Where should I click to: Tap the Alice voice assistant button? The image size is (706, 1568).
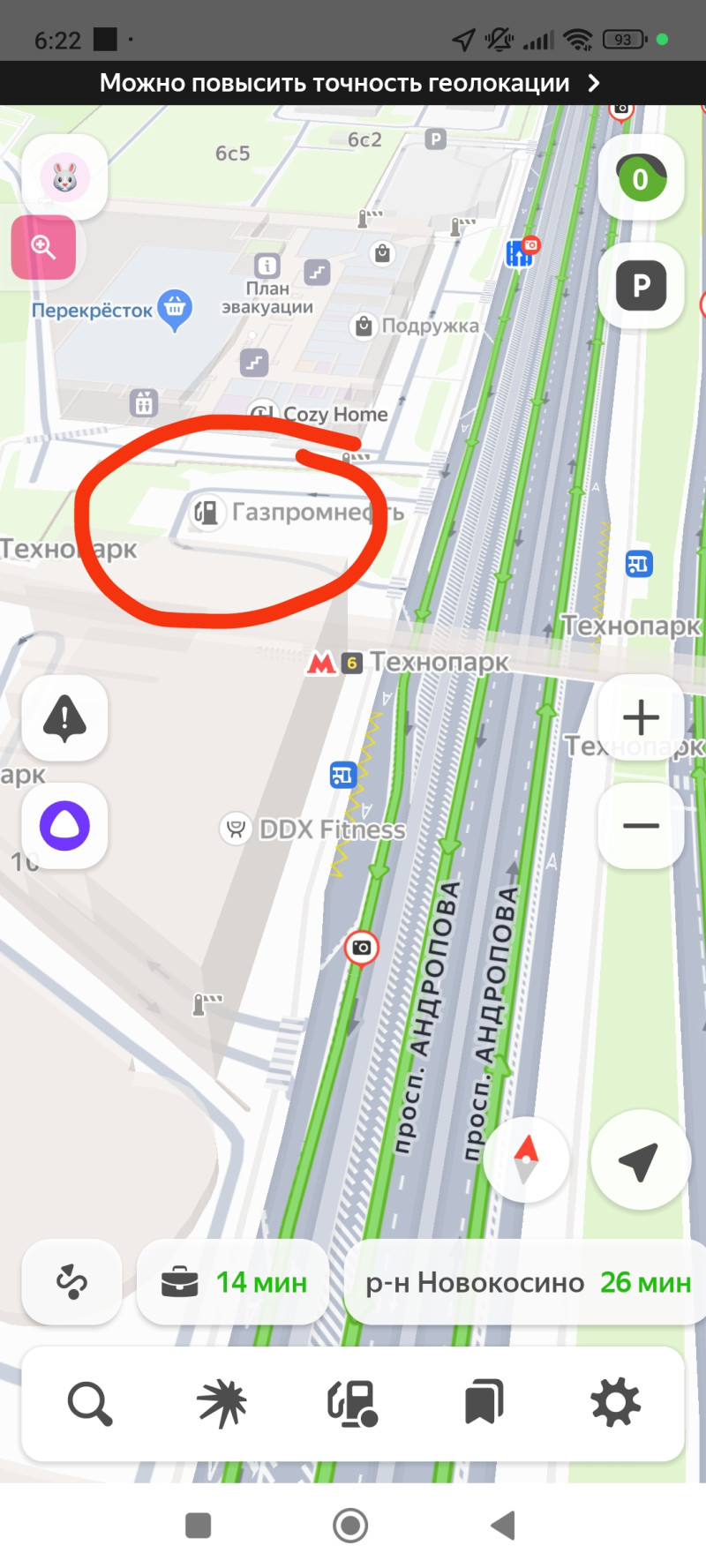(64, 826)
